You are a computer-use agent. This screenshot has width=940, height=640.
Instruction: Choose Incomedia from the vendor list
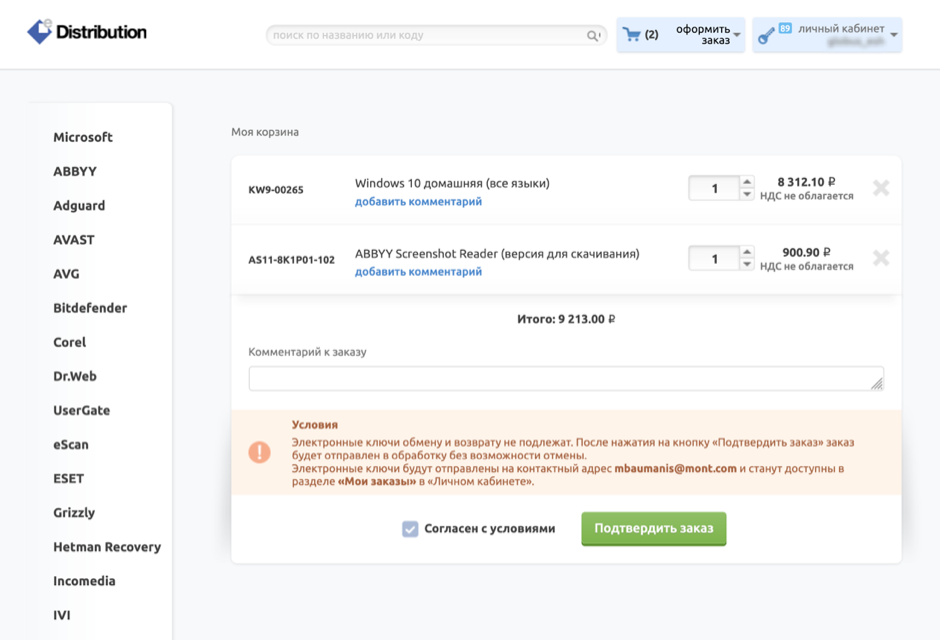pos(85,581)
